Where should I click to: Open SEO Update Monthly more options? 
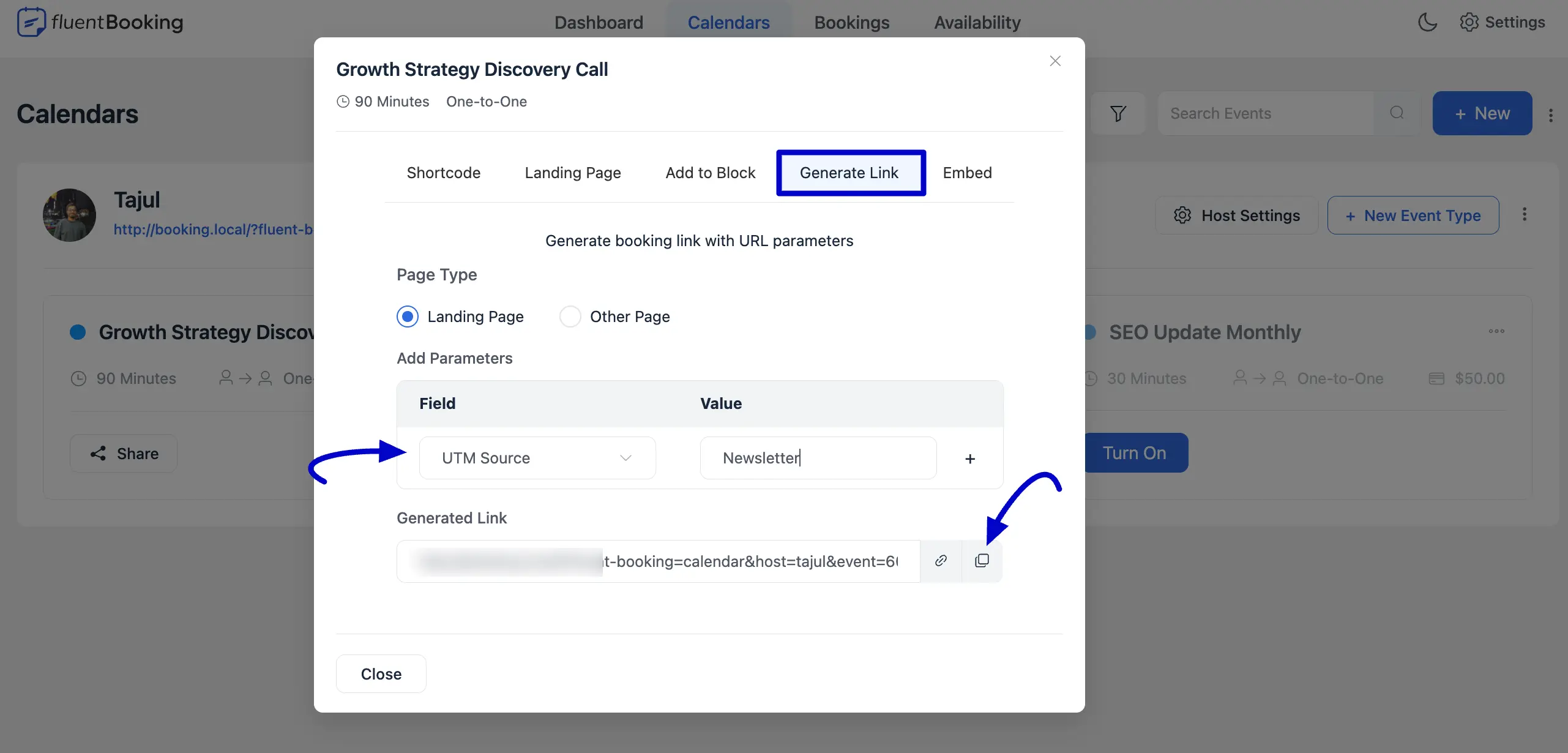(x=1496, y=331)
